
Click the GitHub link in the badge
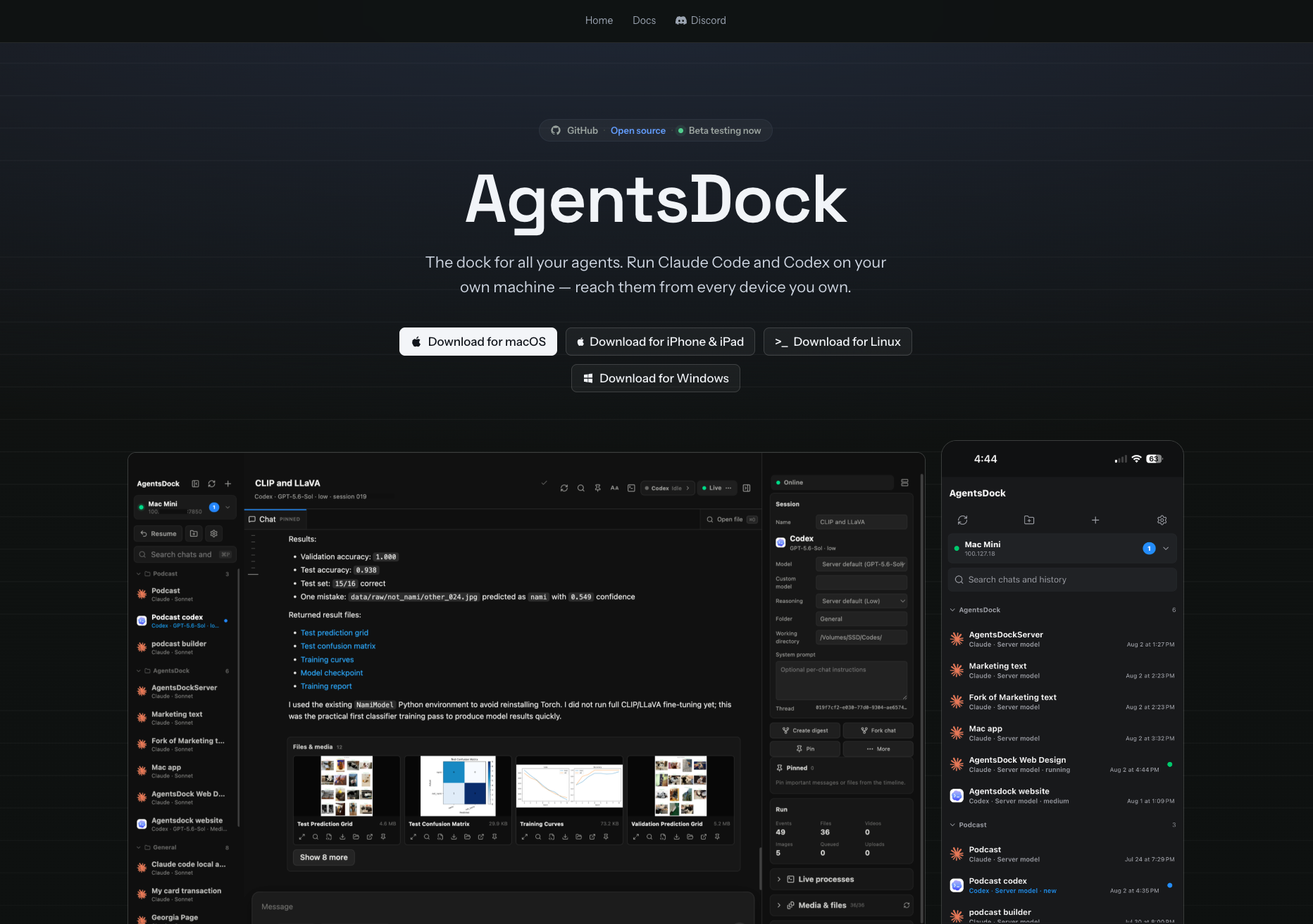pos(575,130)
